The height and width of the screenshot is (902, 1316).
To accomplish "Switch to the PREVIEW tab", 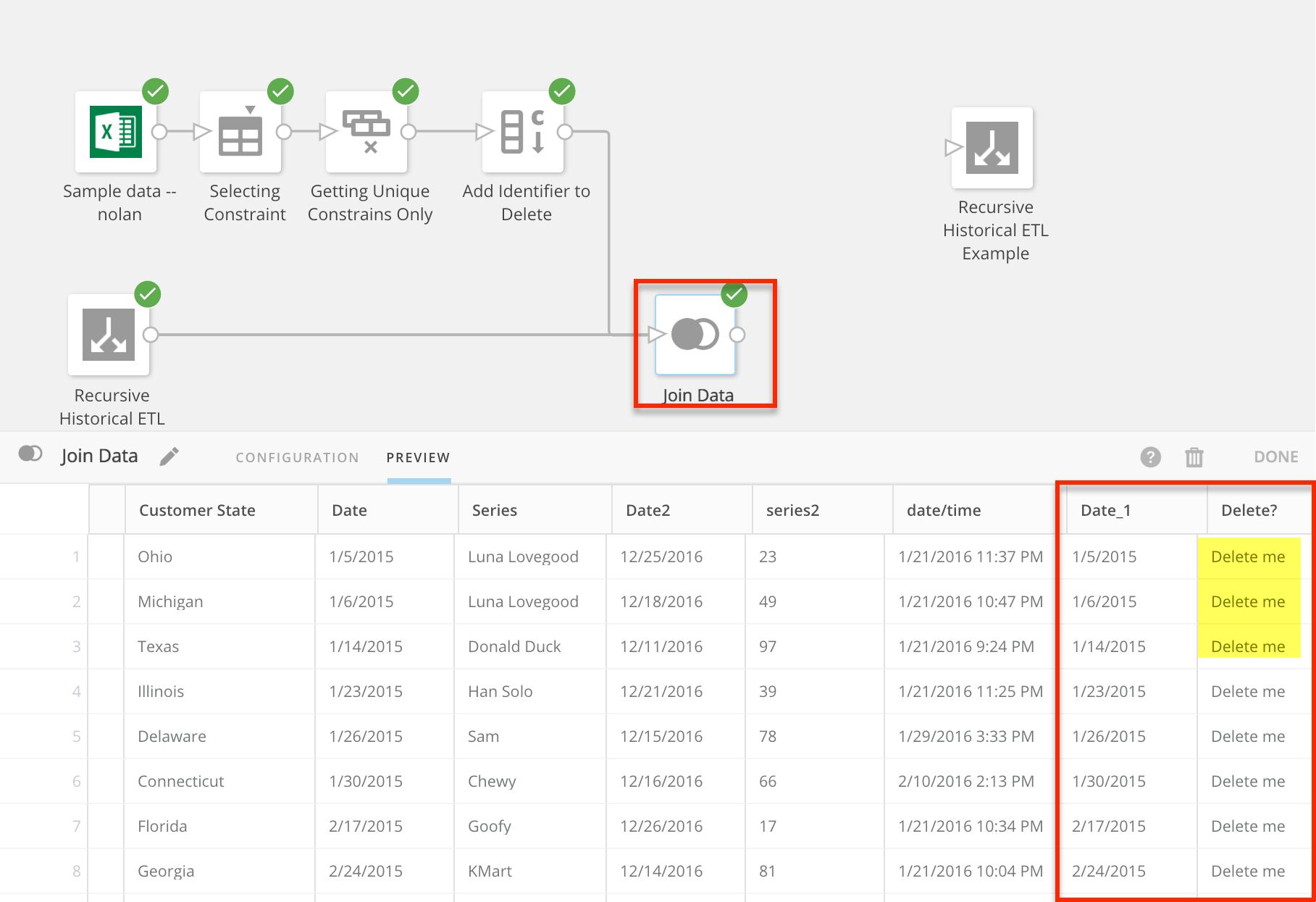I will tap(418, 457).
